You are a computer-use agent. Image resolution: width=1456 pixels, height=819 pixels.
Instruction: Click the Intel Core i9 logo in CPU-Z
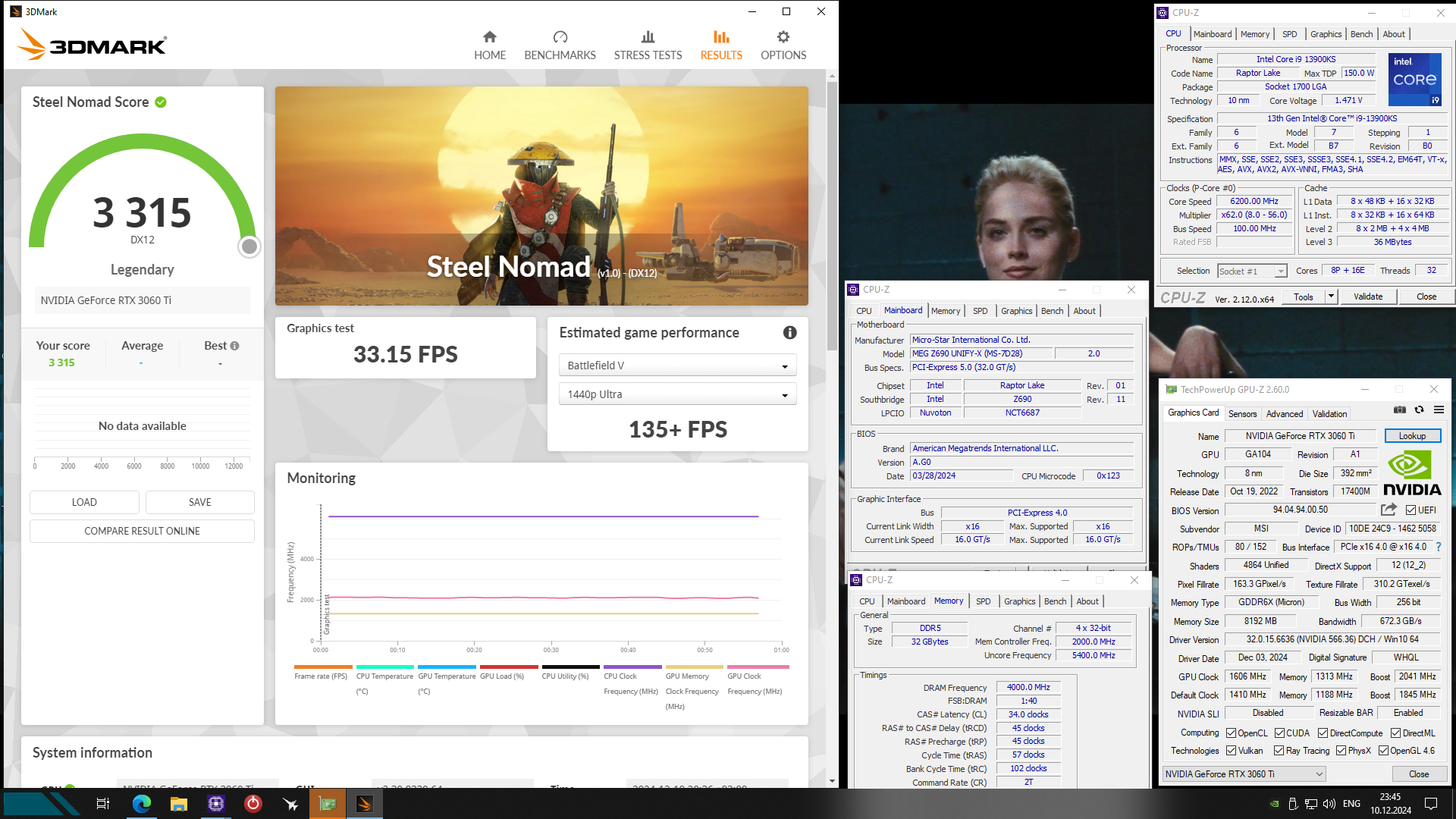pyautogui.click(x=1414, y=80)
